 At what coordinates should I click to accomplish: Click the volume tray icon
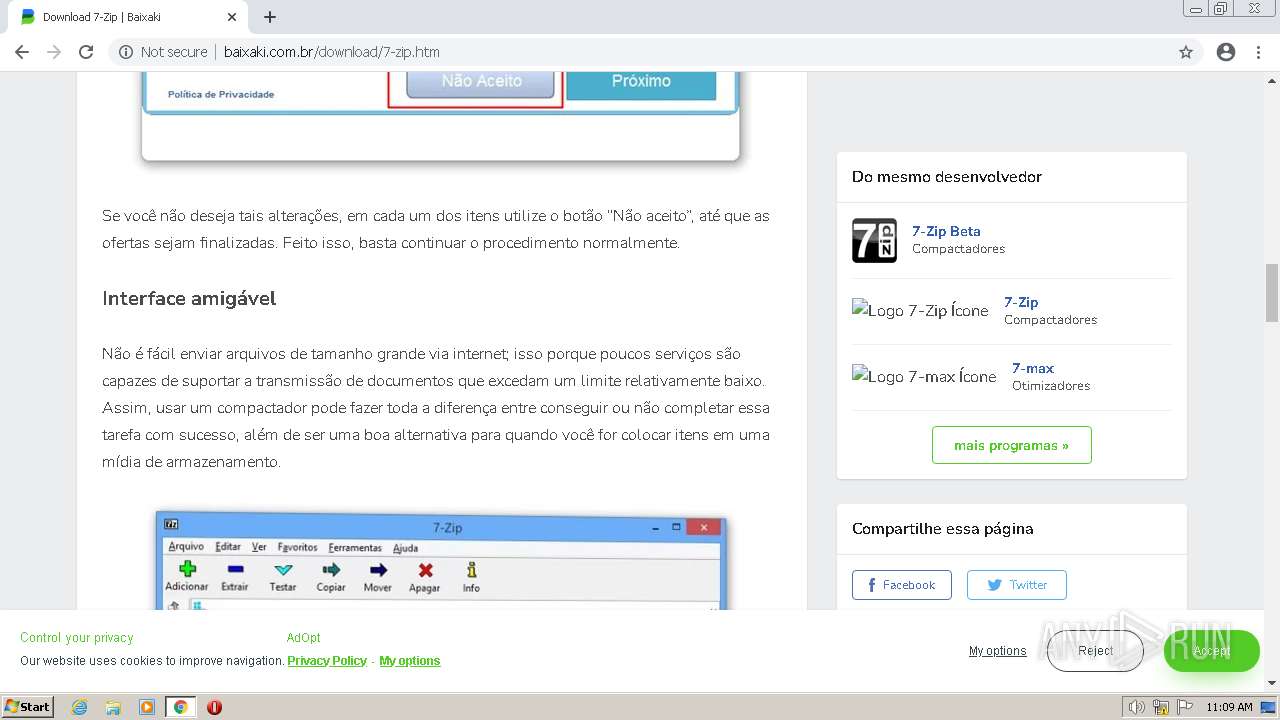tap(1137, 707)
